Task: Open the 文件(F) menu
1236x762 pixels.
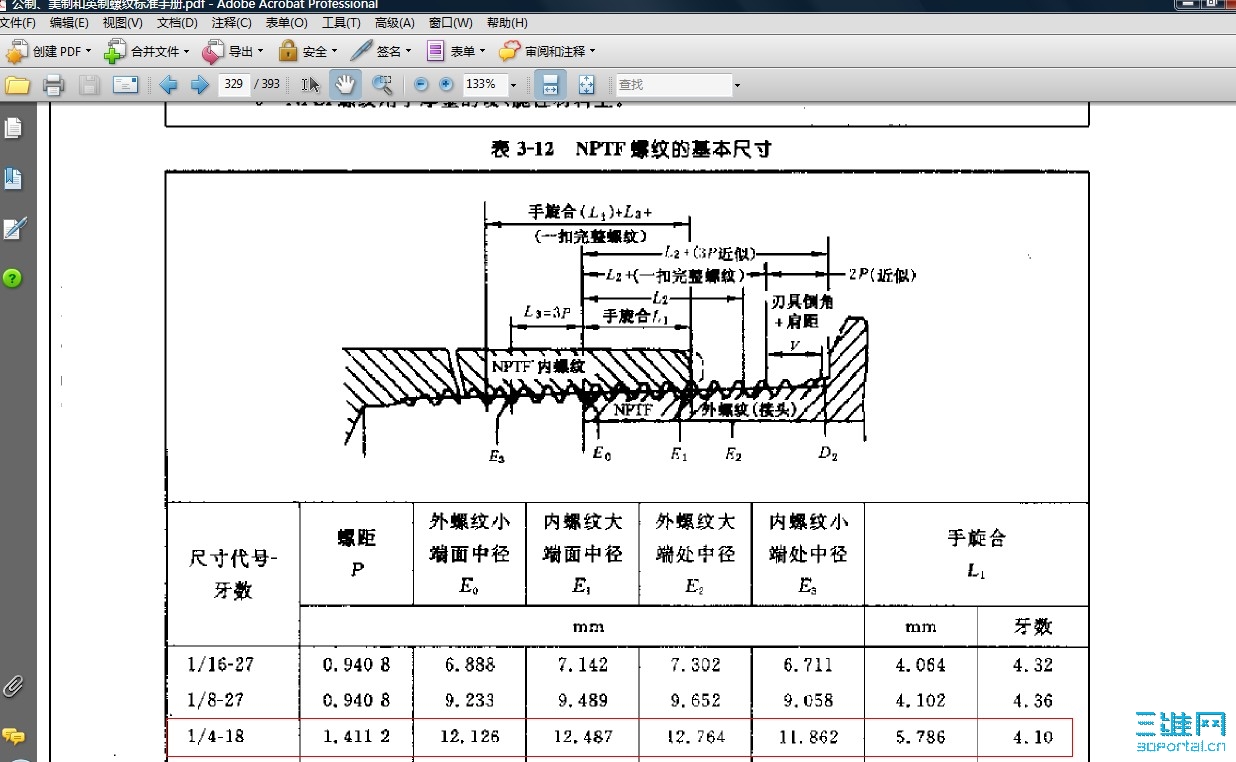Action: (18, 23)
